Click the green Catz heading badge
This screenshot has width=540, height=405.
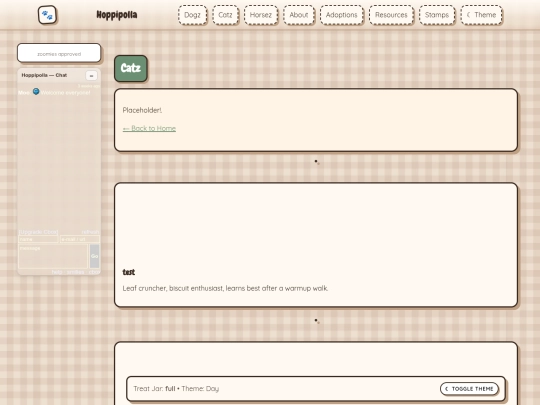[x=131, y=68]
